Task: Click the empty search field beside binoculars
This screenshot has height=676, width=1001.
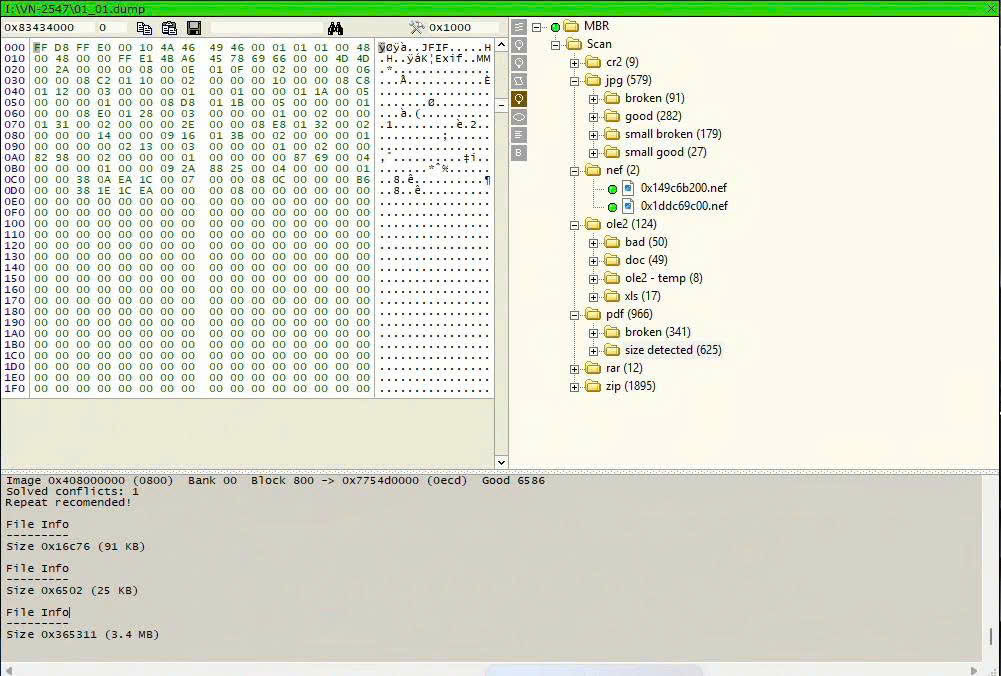Action: click(267, 27)
